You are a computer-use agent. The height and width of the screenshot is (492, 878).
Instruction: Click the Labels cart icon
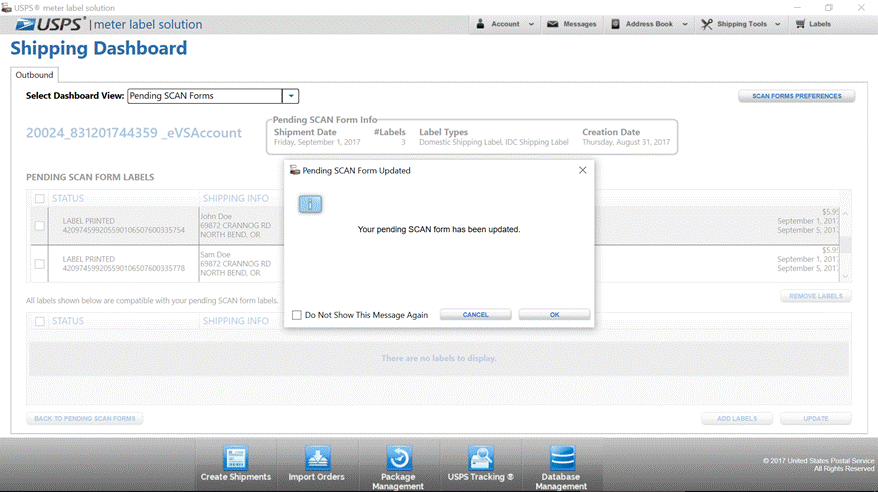click(800, 24)
